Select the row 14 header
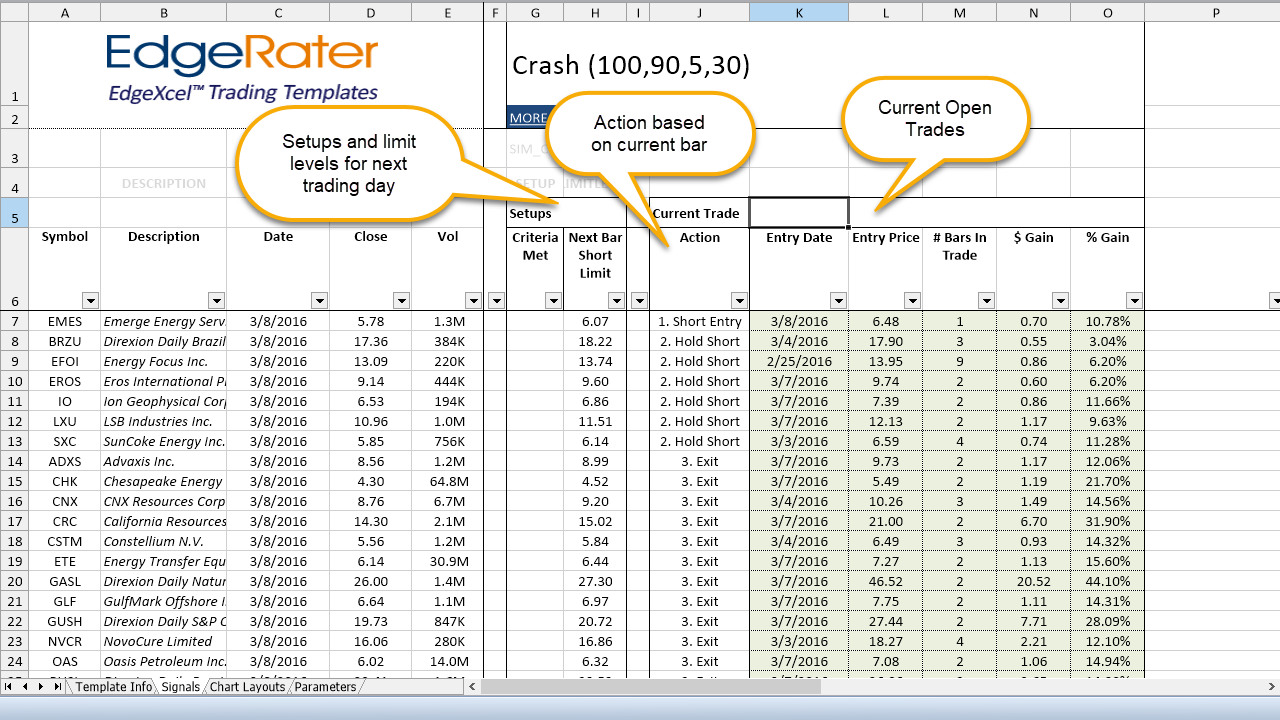Viewport: 1280px width, 720px height. (14, 461)
